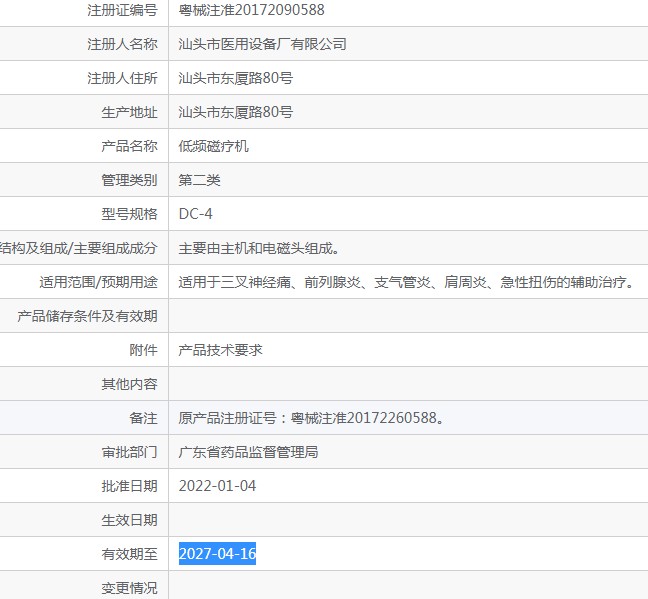Click the registration number 粤械注准20172090588

[x=251, y=10]
